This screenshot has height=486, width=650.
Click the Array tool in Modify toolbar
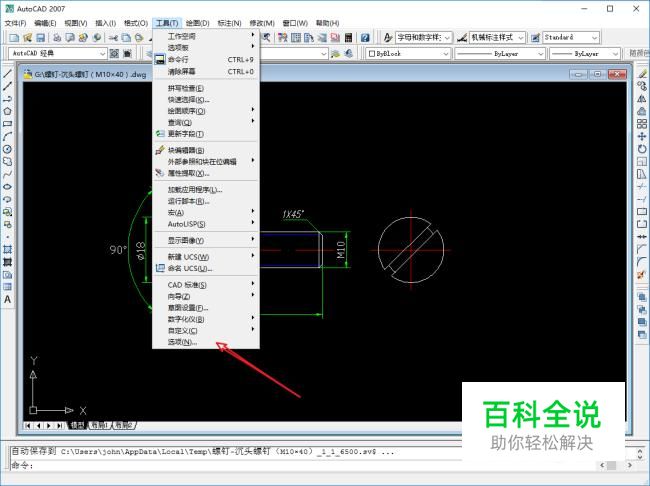[642, 124]
